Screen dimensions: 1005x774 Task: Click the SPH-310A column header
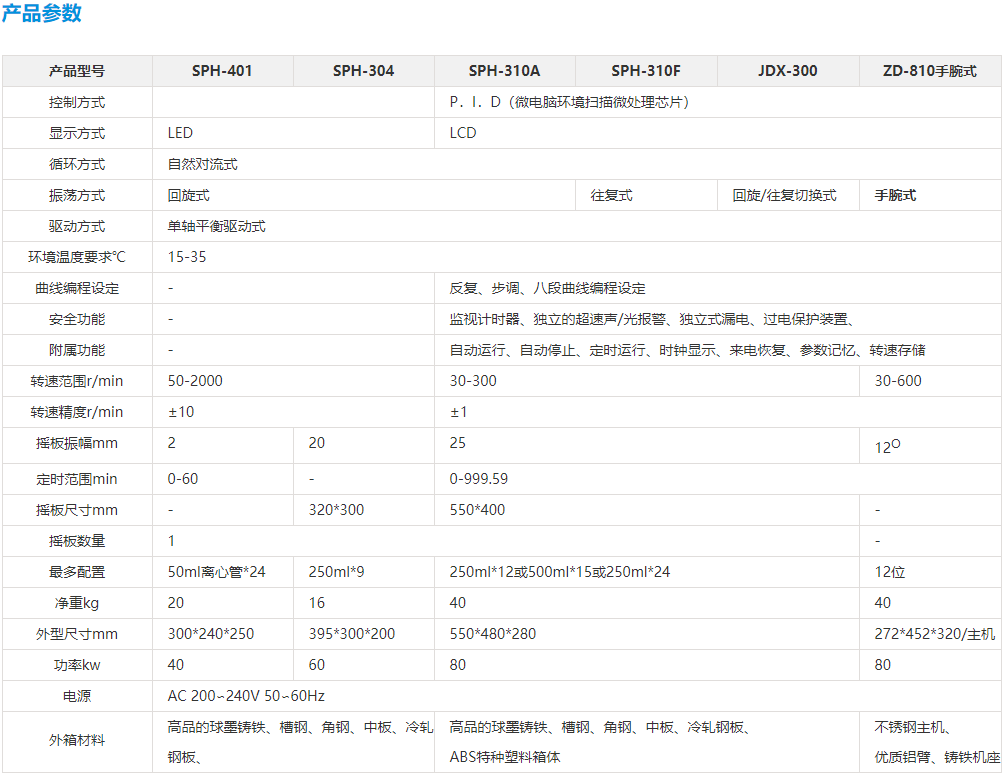coord(504,71)
